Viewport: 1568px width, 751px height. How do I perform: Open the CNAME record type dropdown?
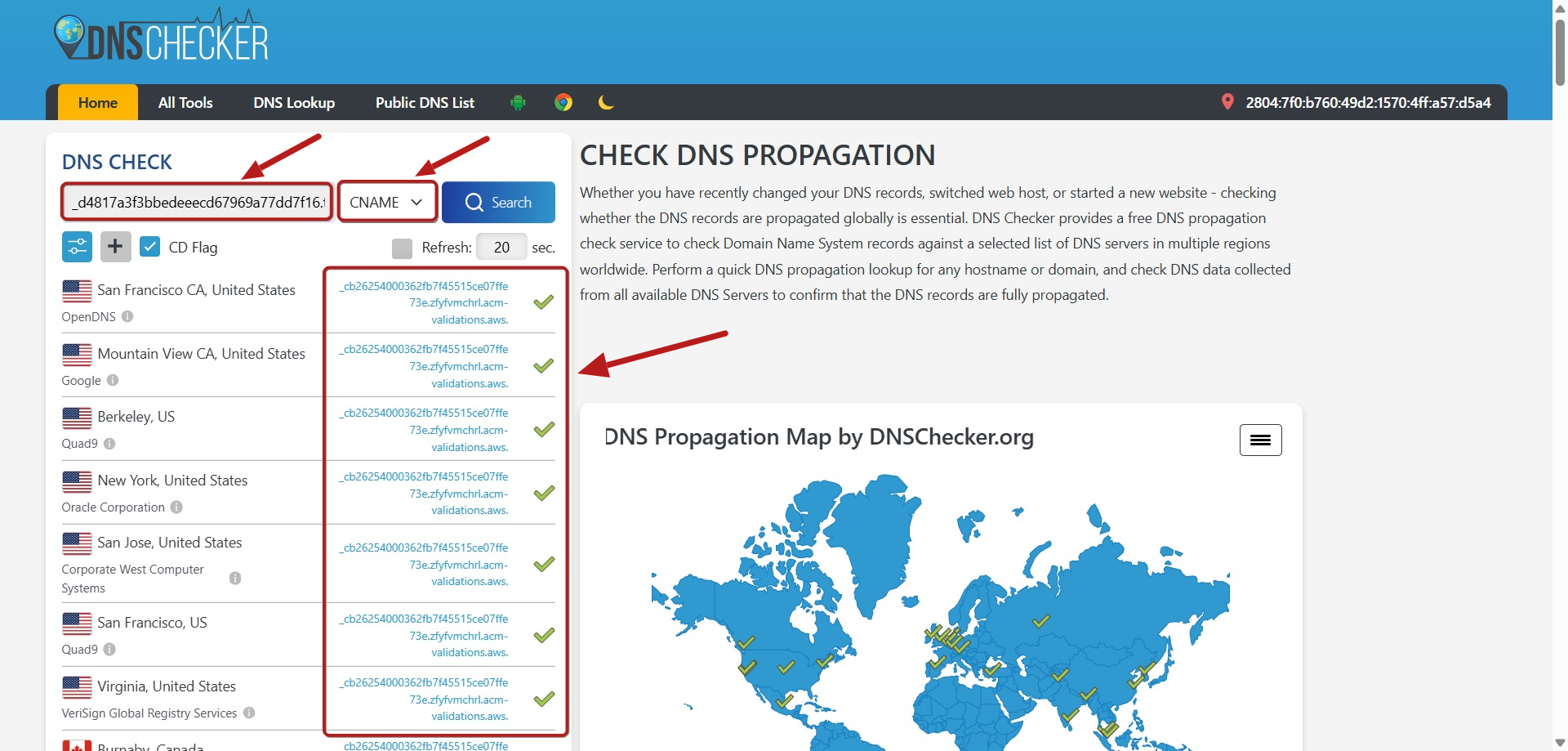point(387,202)
